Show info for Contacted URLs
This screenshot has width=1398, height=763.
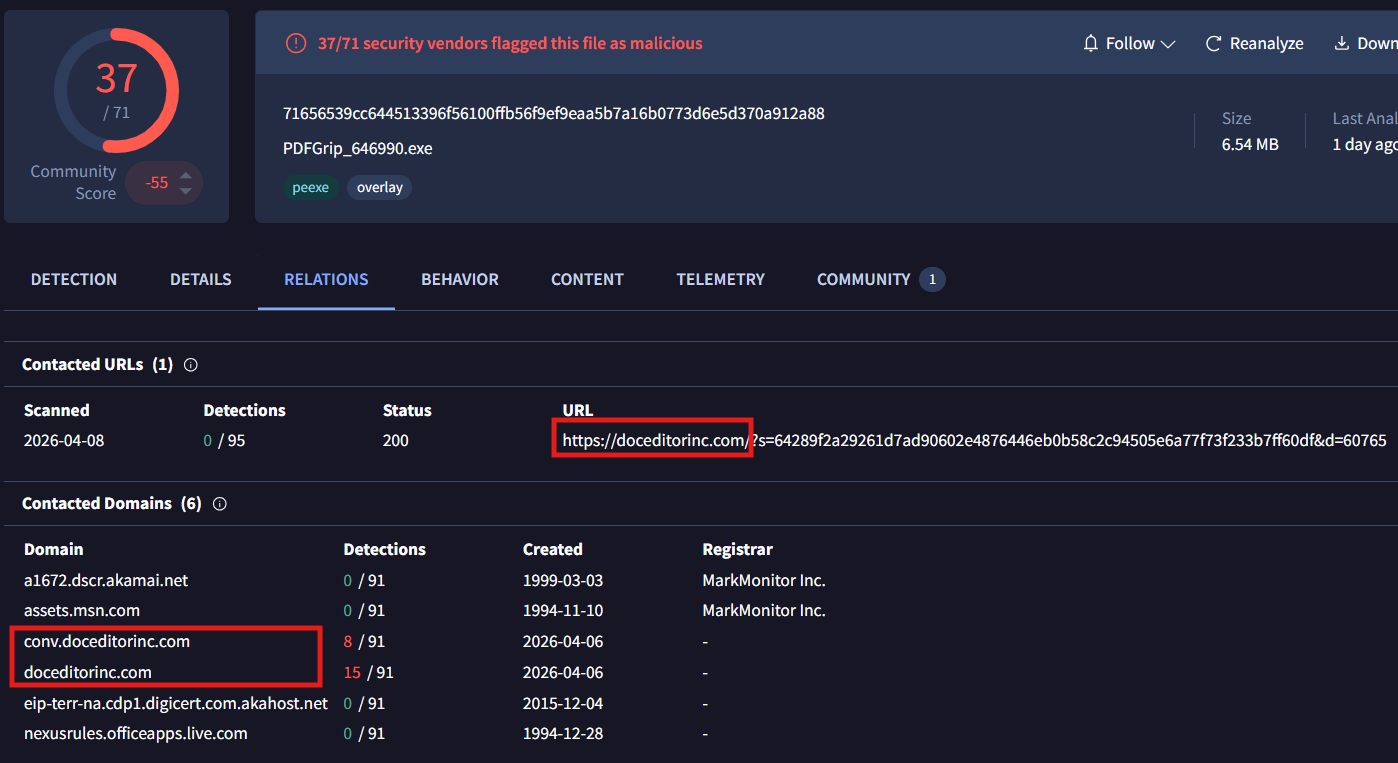click(x=191, y=365)
